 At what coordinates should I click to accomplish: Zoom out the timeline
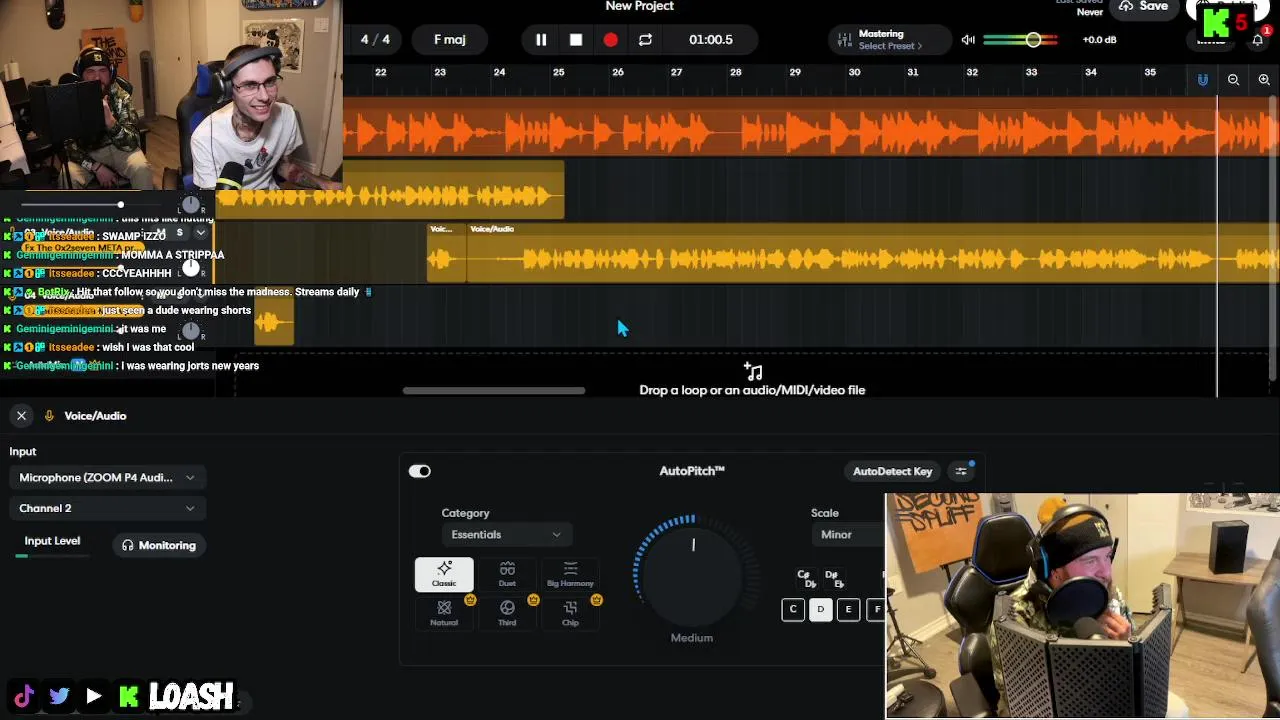click(x=1233, y=80)
